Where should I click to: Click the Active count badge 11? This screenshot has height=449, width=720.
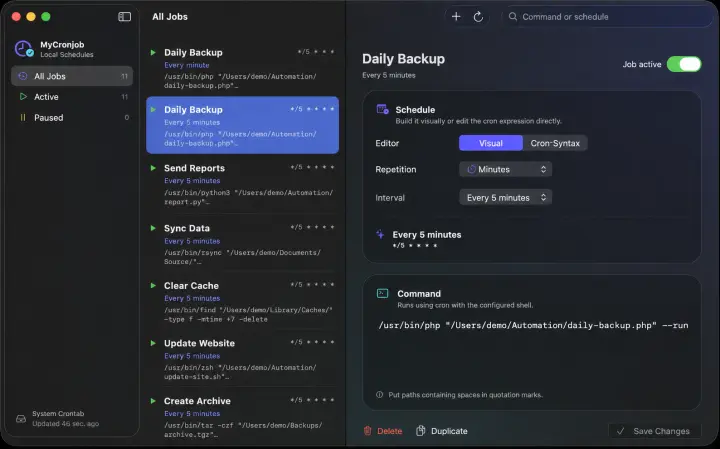[124, 97]
